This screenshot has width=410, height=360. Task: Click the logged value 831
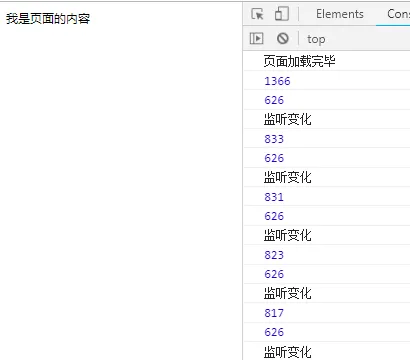point(274,197)
